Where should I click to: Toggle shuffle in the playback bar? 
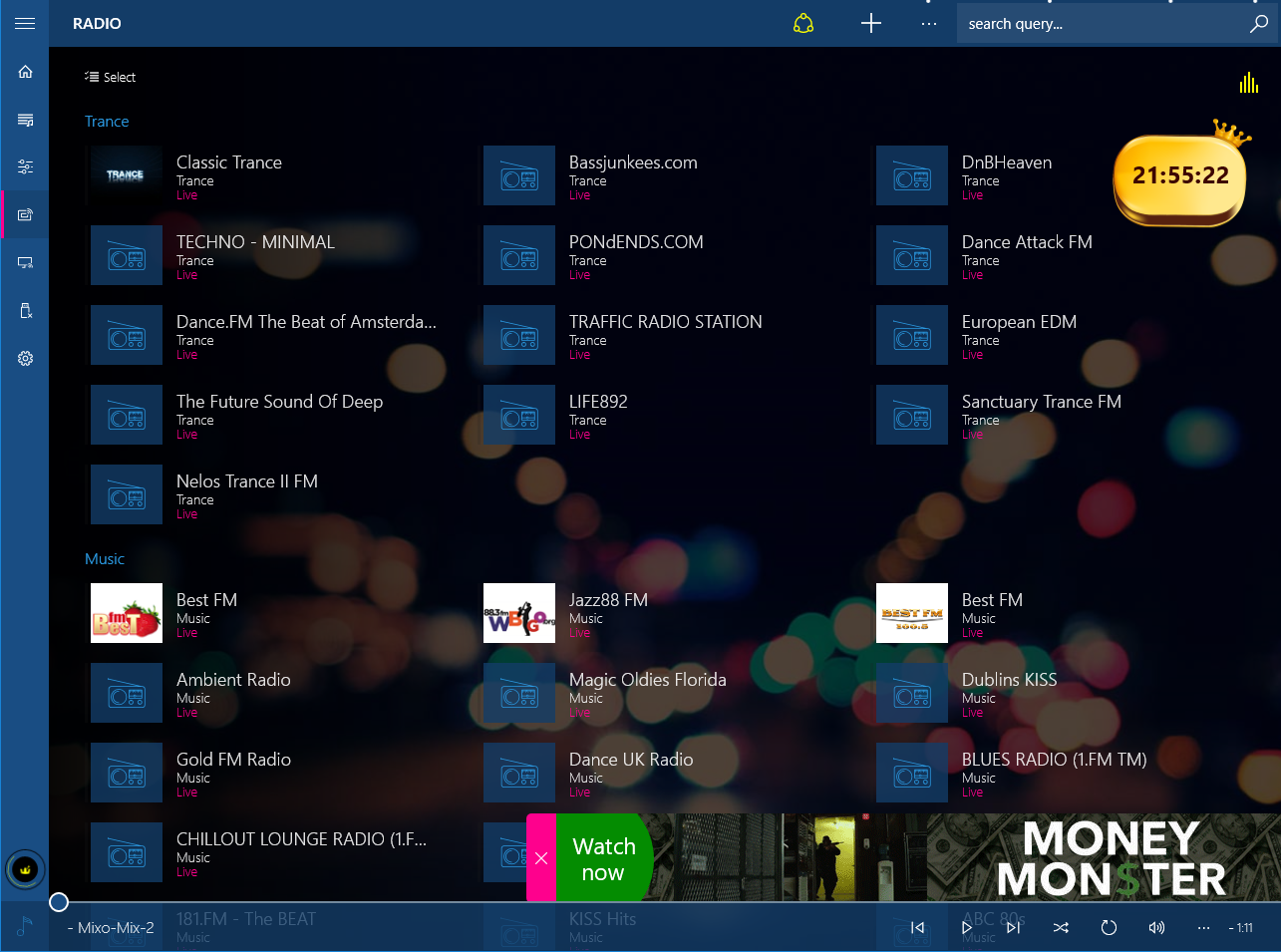pyautogui.click(x=1061, y=928)
